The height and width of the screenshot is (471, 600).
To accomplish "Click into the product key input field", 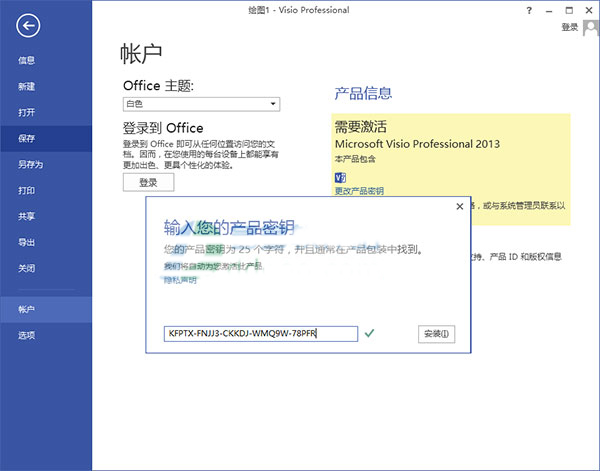I will pyautogui.click(x=261, y=334).
